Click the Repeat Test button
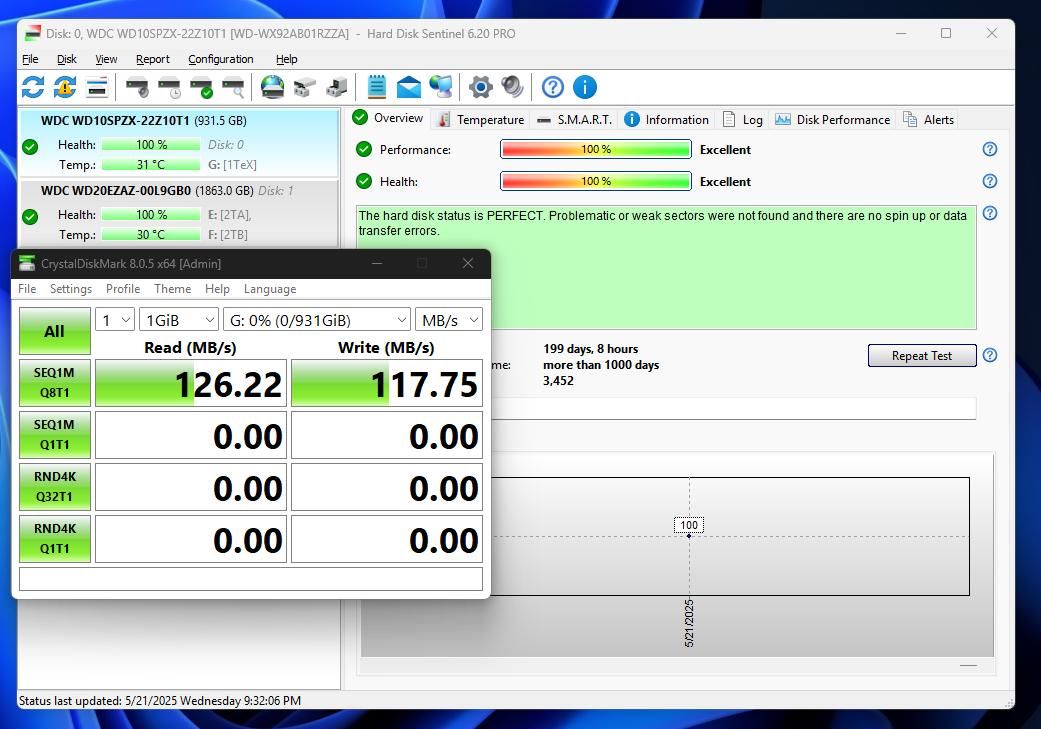 (921, 355)
